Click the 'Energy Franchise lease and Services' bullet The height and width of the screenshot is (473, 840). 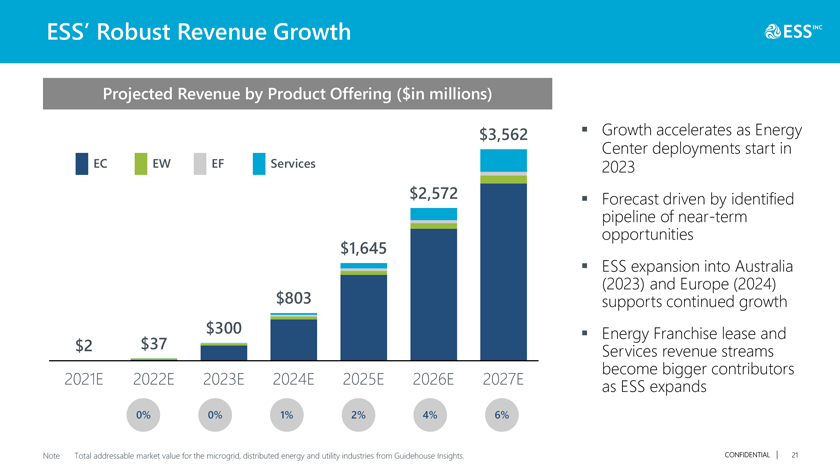pyautogui.click(x=698, y=360)
